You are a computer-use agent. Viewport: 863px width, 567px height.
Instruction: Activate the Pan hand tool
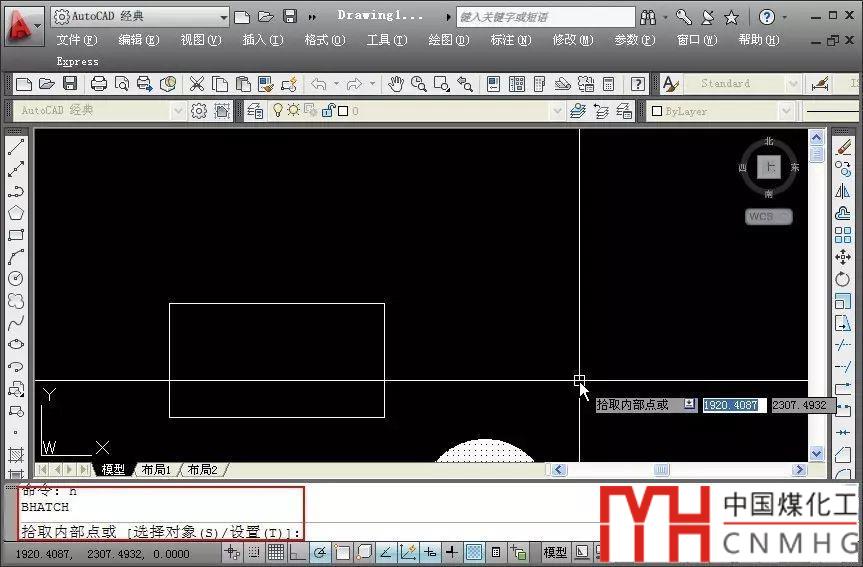(x=396, y=84)
